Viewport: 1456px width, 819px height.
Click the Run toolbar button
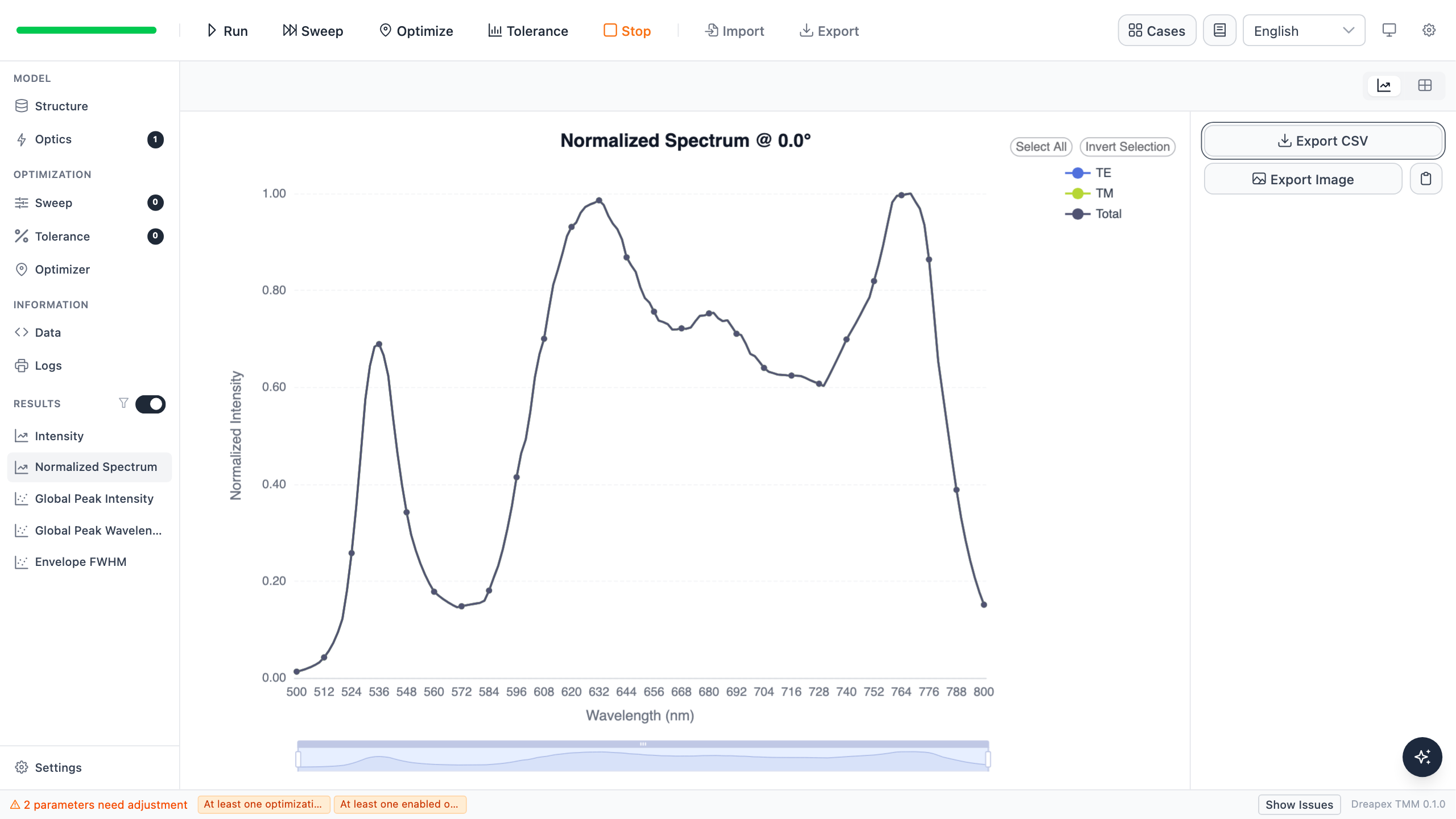pyautogui.click(x=227, y=31)
